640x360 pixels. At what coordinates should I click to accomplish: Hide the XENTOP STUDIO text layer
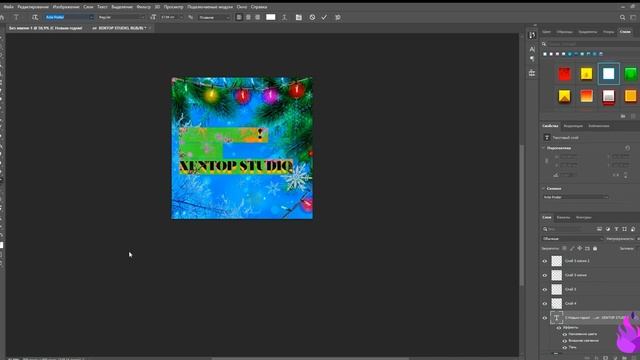tap(545, 318)
